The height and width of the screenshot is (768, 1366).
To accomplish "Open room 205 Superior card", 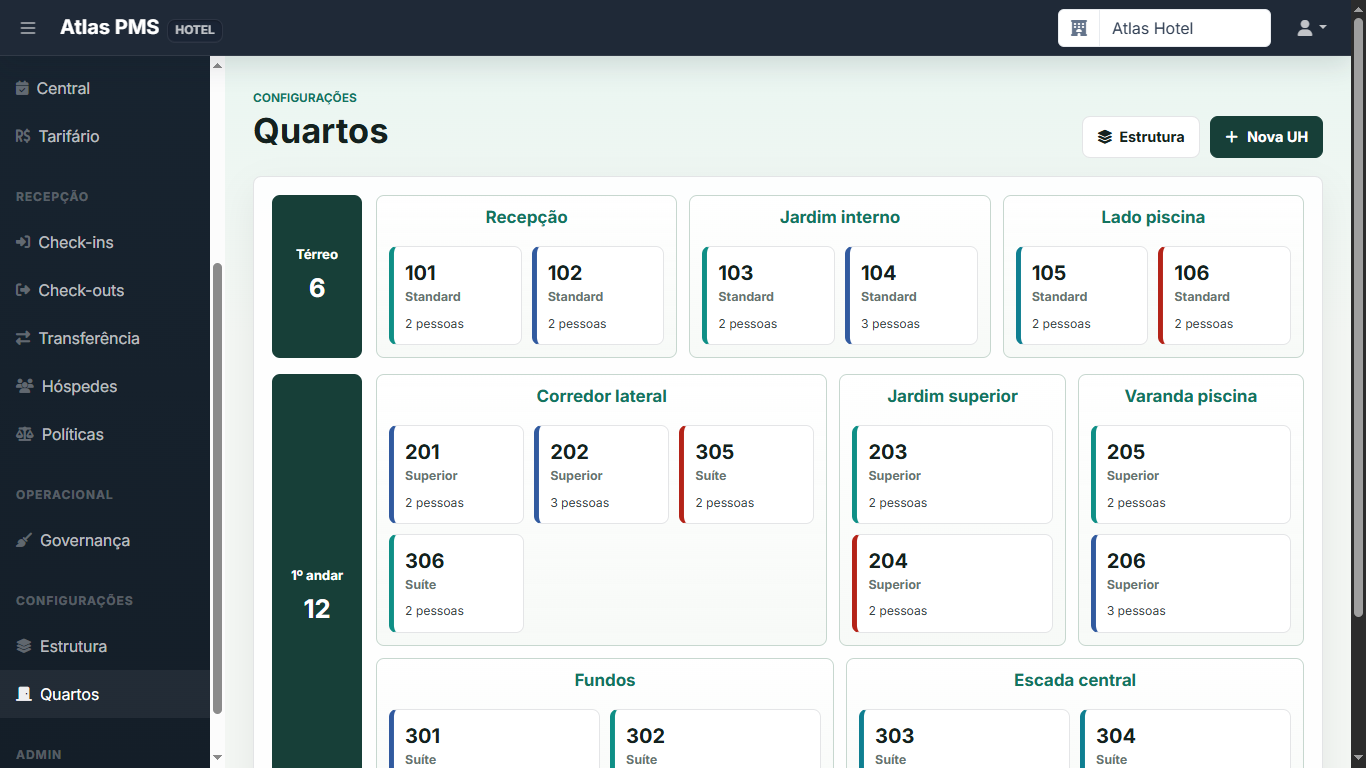I will [x=1191, y=475].
